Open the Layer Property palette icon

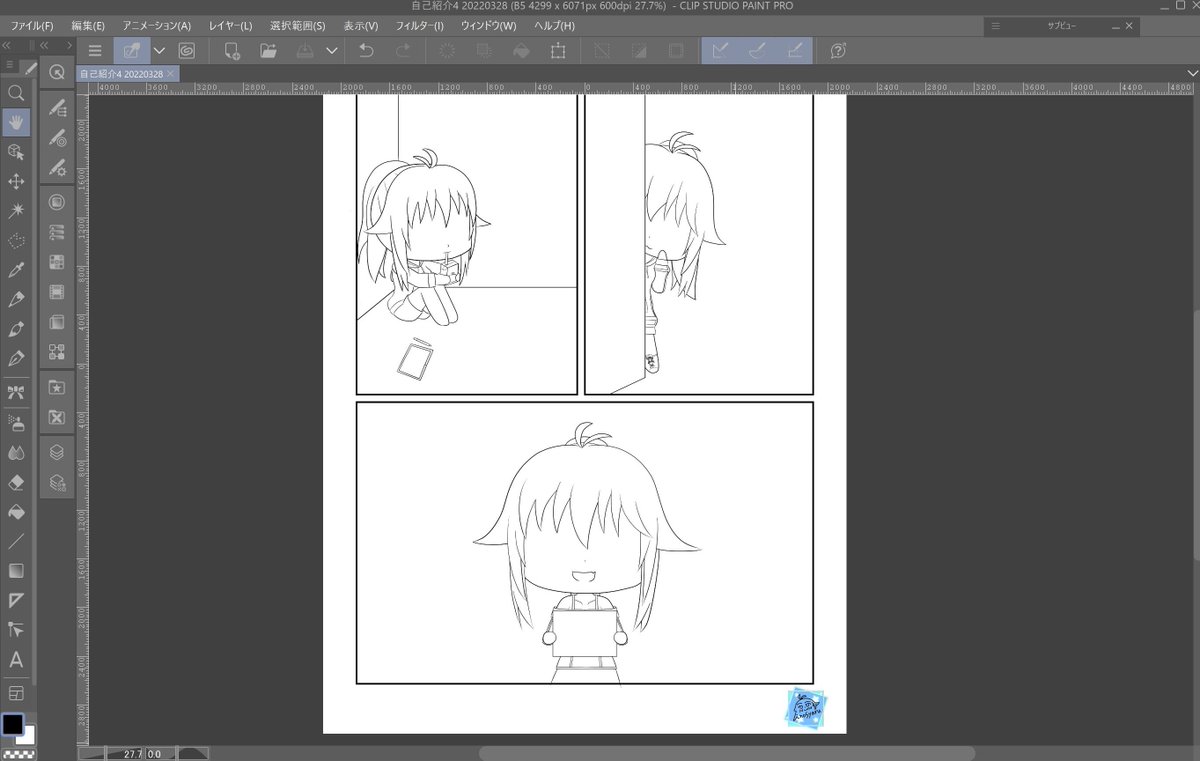(57, 483)
